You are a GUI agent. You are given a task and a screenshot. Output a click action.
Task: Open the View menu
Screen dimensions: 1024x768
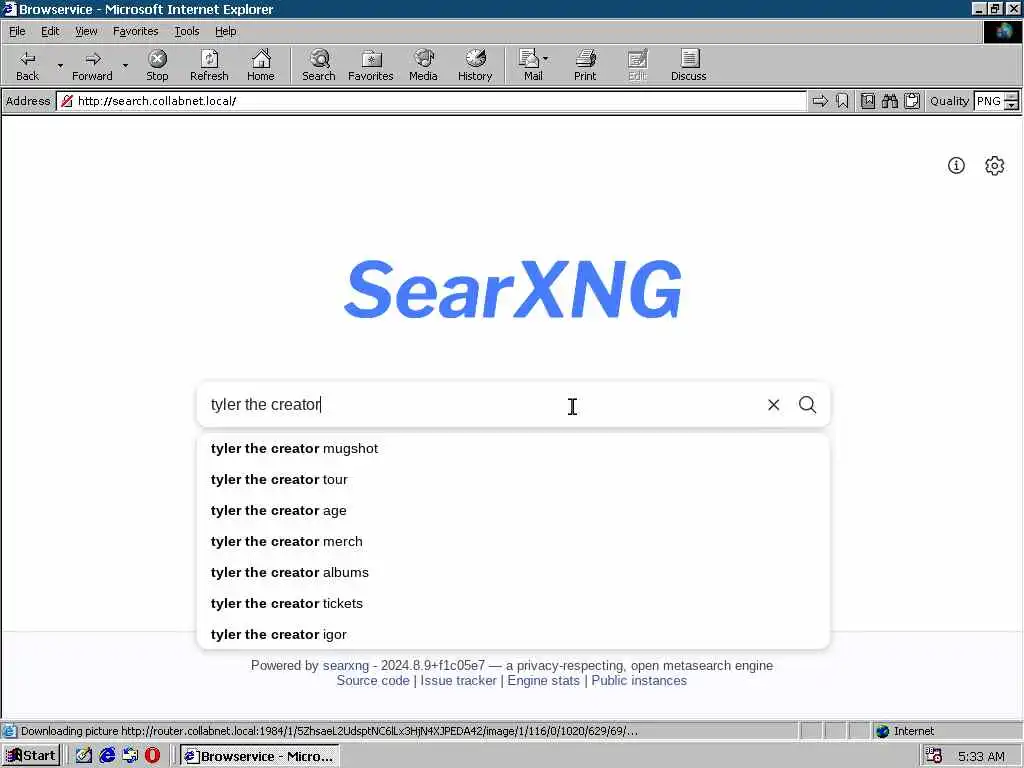pos(86,31)
